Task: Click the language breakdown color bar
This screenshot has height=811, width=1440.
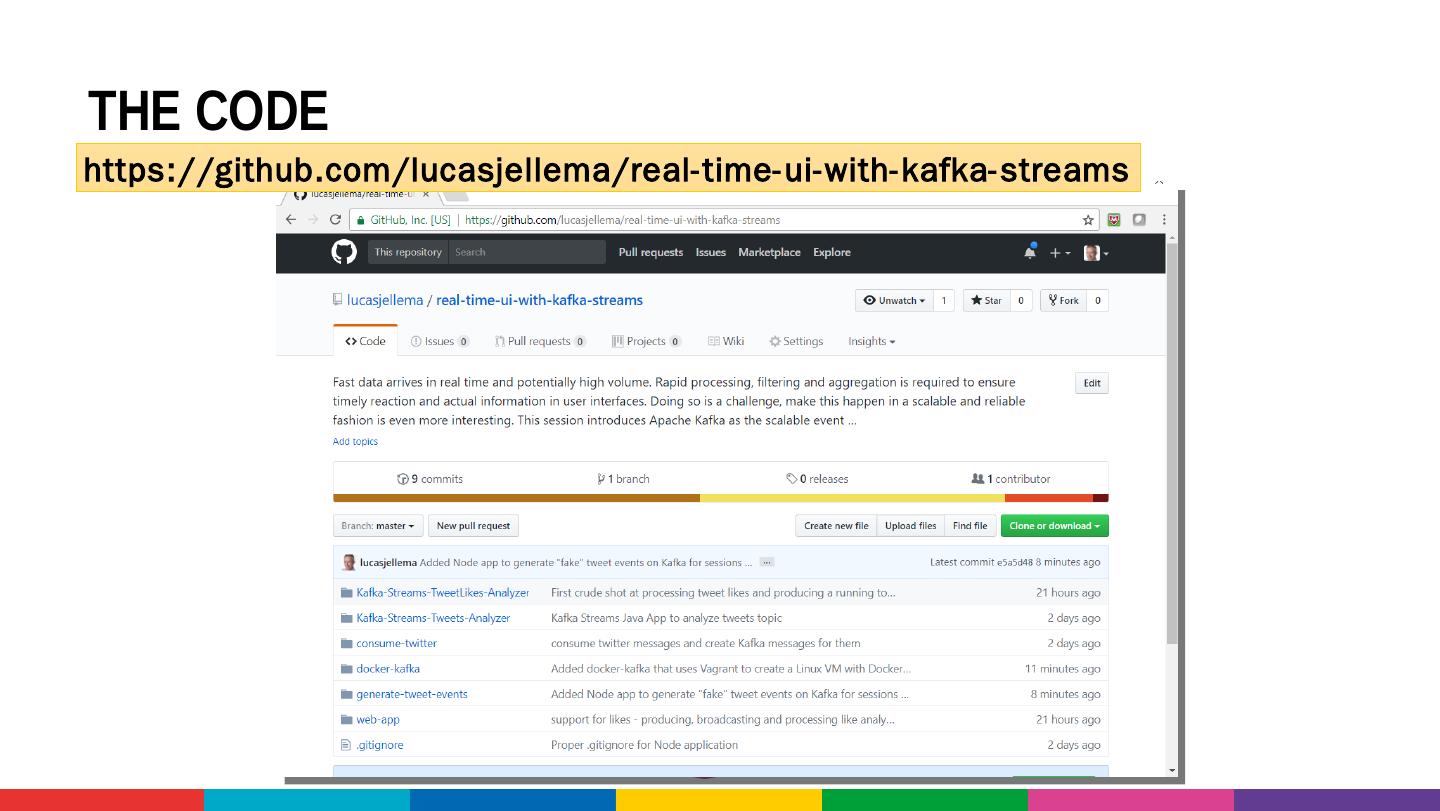Action: 720,498
